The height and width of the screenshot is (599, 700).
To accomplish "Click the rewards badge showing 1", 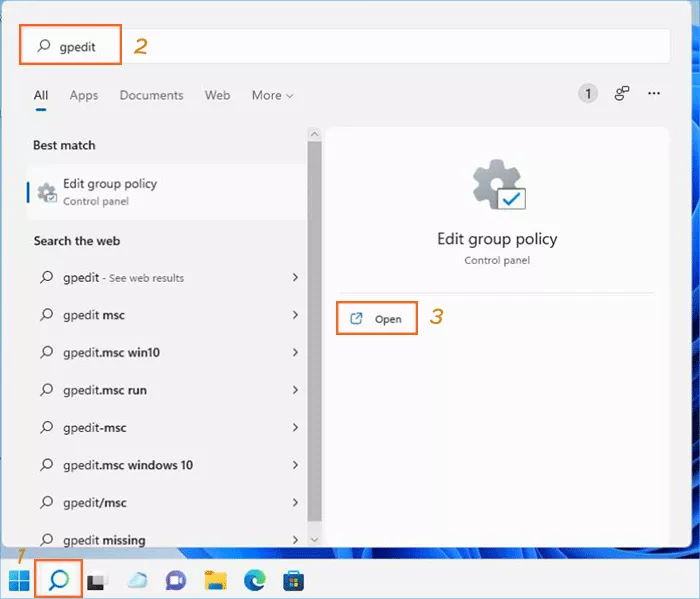I will click(x=588, y=94).
